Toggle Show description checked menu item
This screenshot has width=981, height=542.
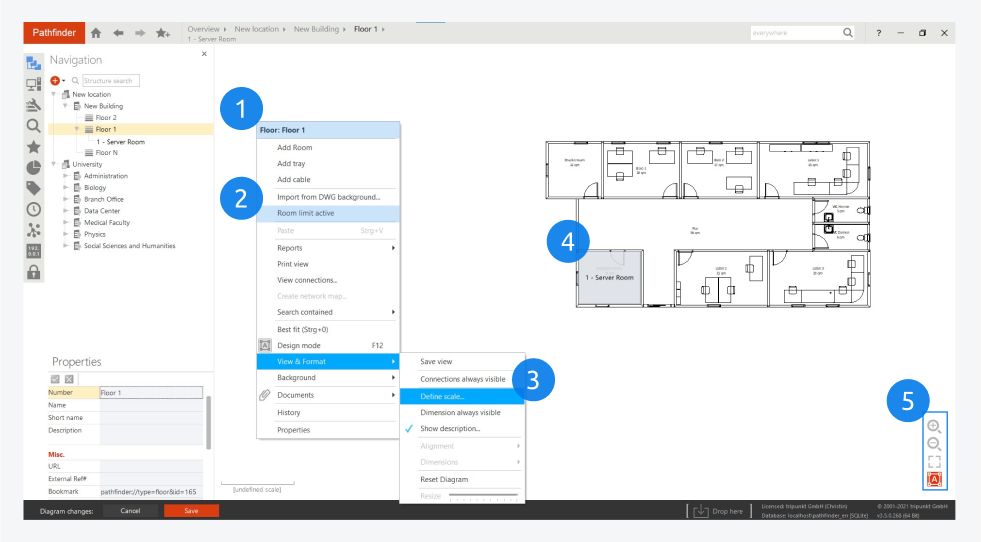coord(449,429)
